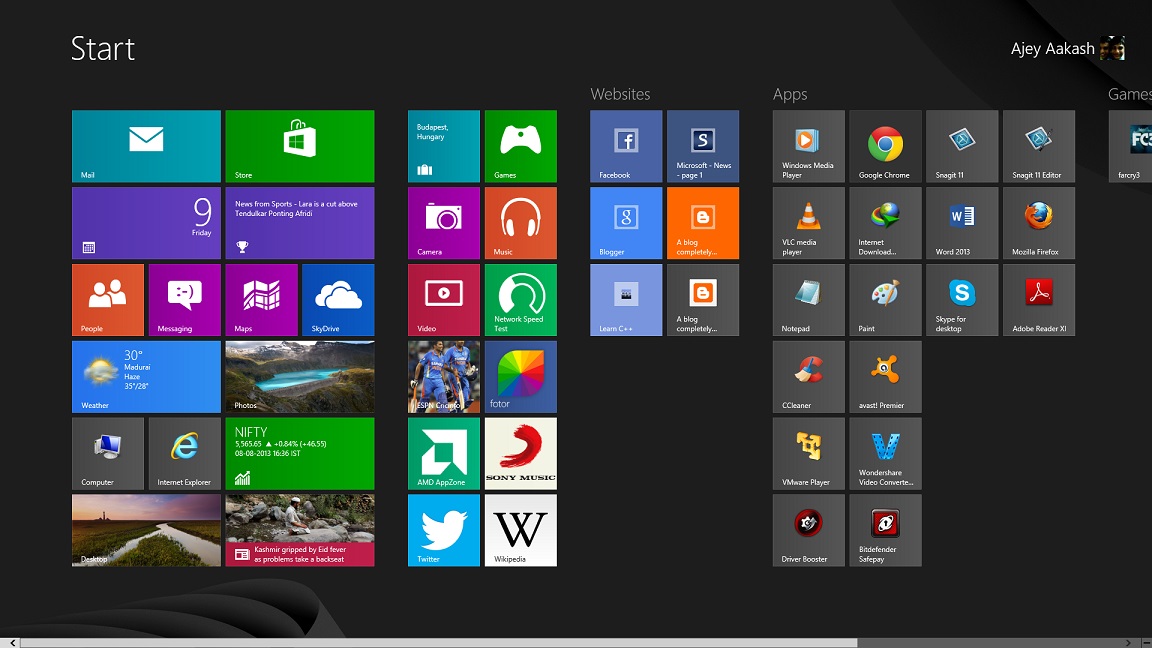The width and height of the screenshot is (1152, 648).
Task: Open the Microsoft - News page 1 tile
Action: [703, 146]
